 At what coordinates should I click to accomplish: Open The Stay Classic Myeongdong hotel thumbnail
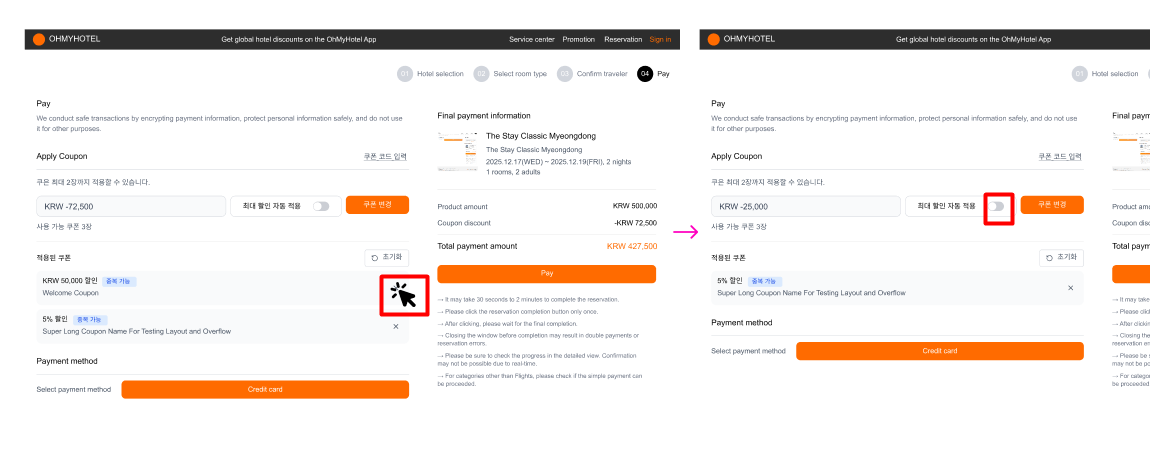457,150
